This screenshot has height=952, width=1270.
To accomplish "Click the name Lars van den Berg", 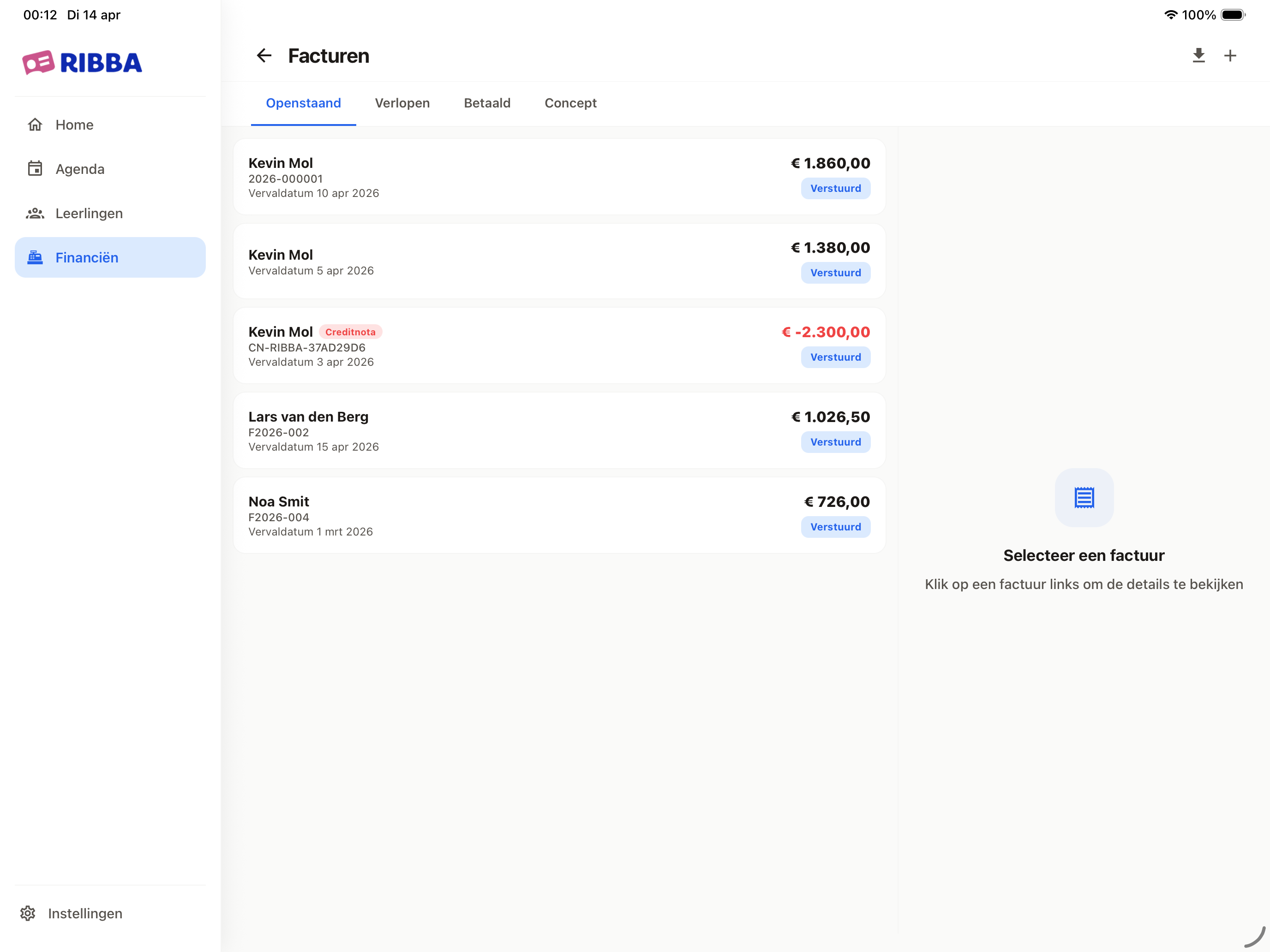I will [x=308, y=416].
